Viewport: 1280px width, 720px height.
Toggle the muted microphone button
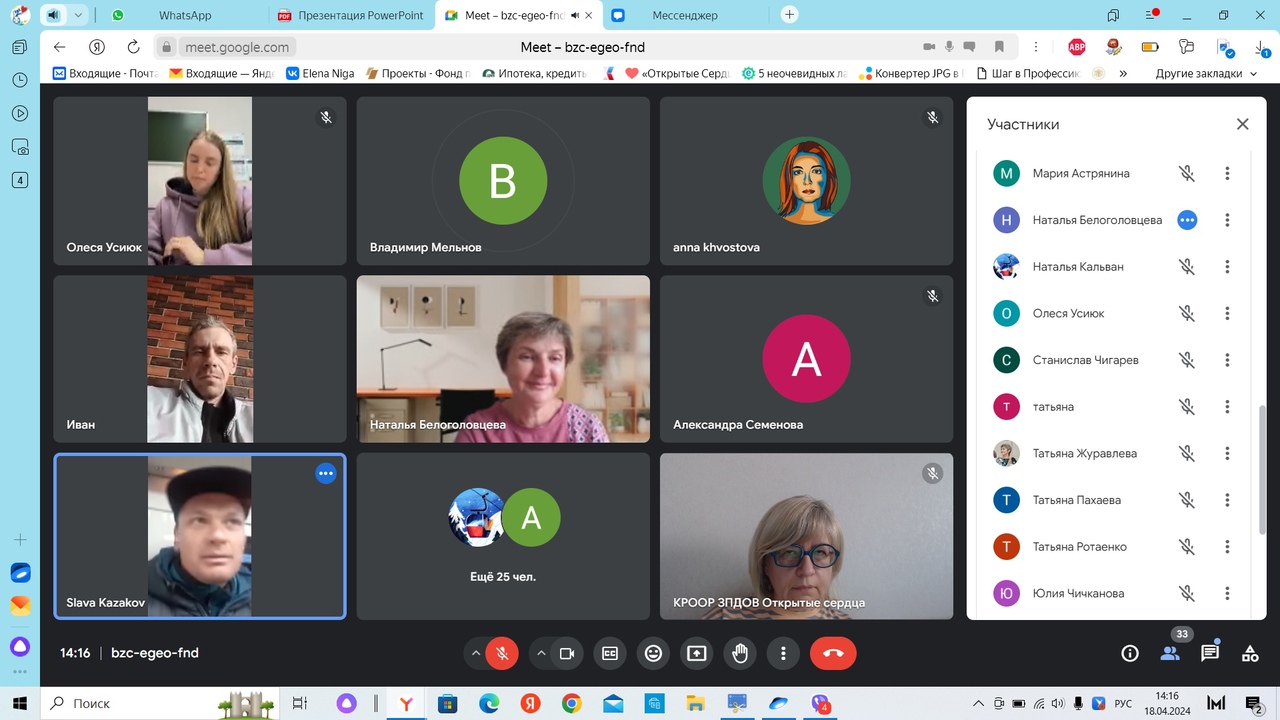pos(502,653)
